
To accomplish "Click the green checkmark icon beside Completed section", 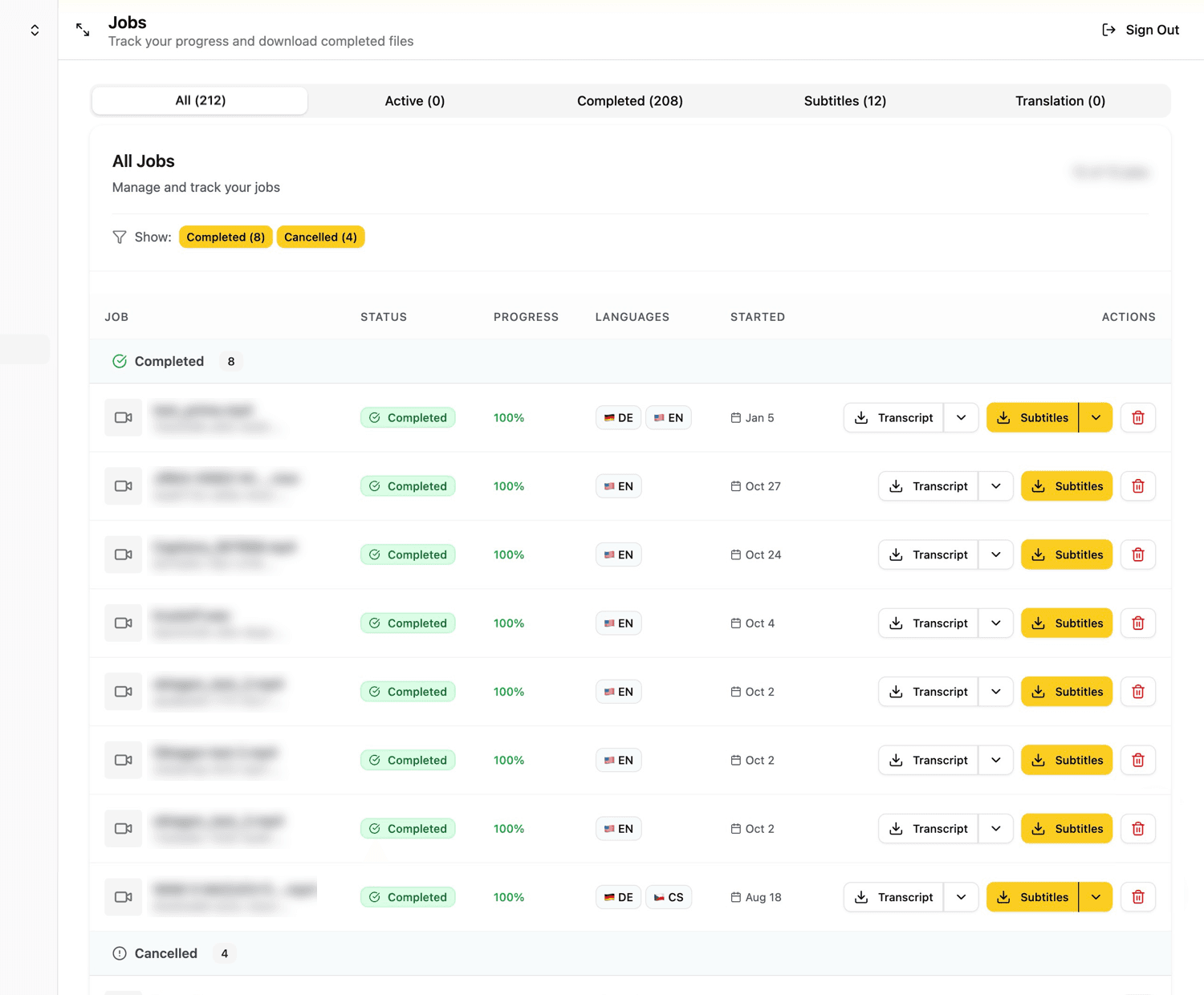I will coord(119,361).
